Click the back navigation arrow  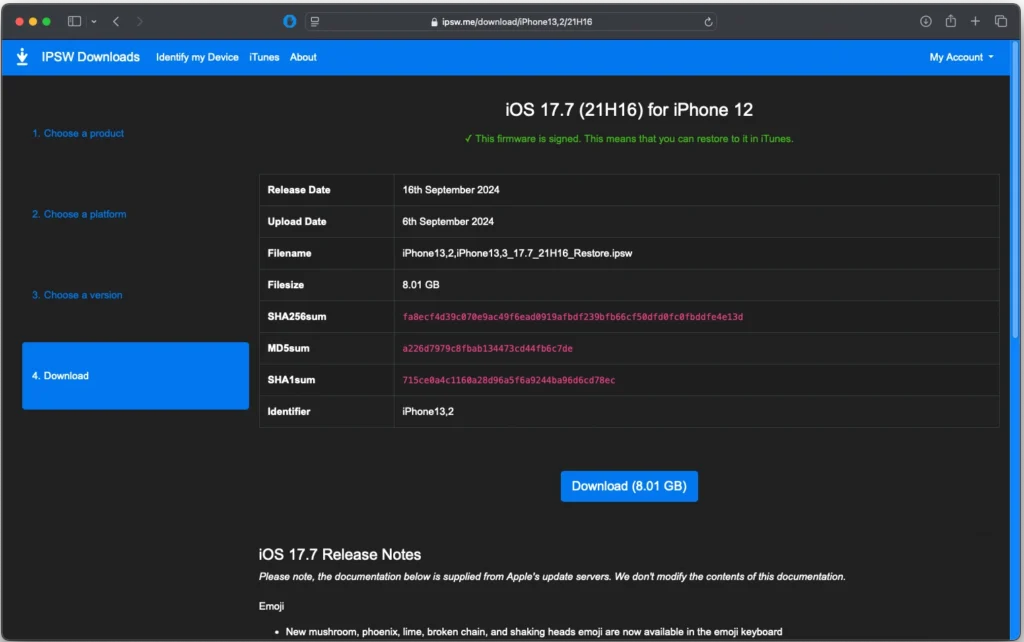[116, 20]
